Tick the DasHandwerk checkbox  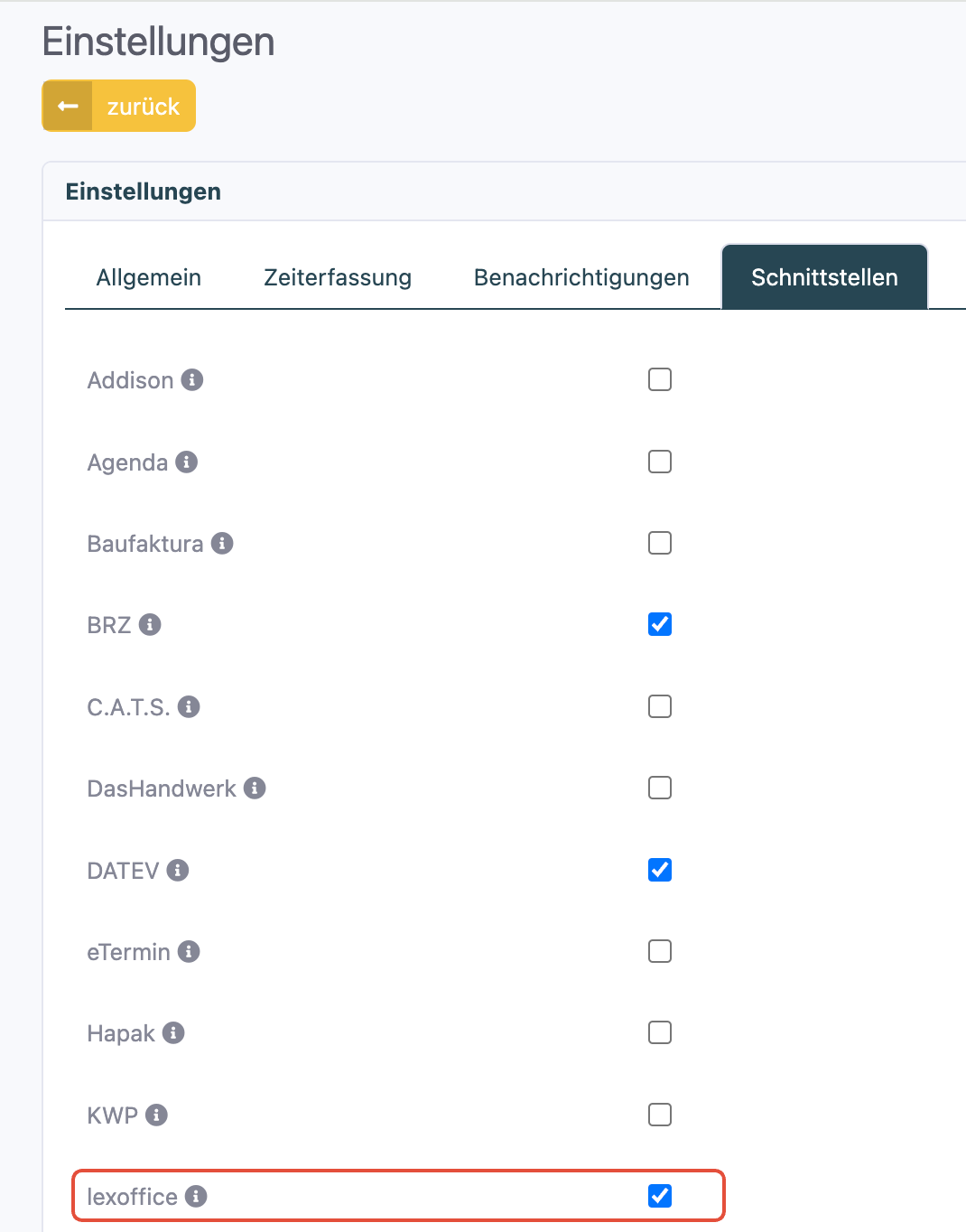coord(660,788)
